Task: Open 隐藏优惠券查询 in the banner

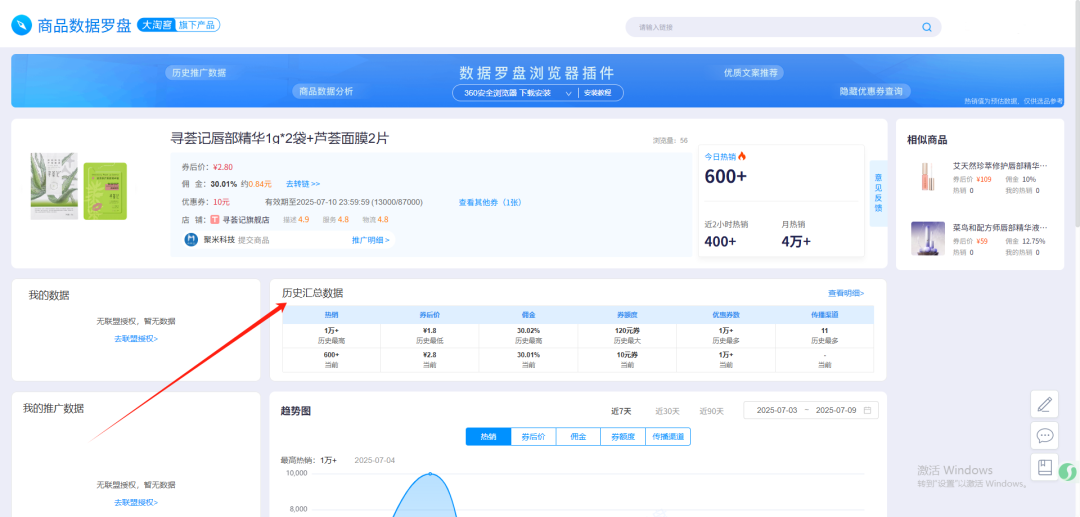Action: click(871, 91)
